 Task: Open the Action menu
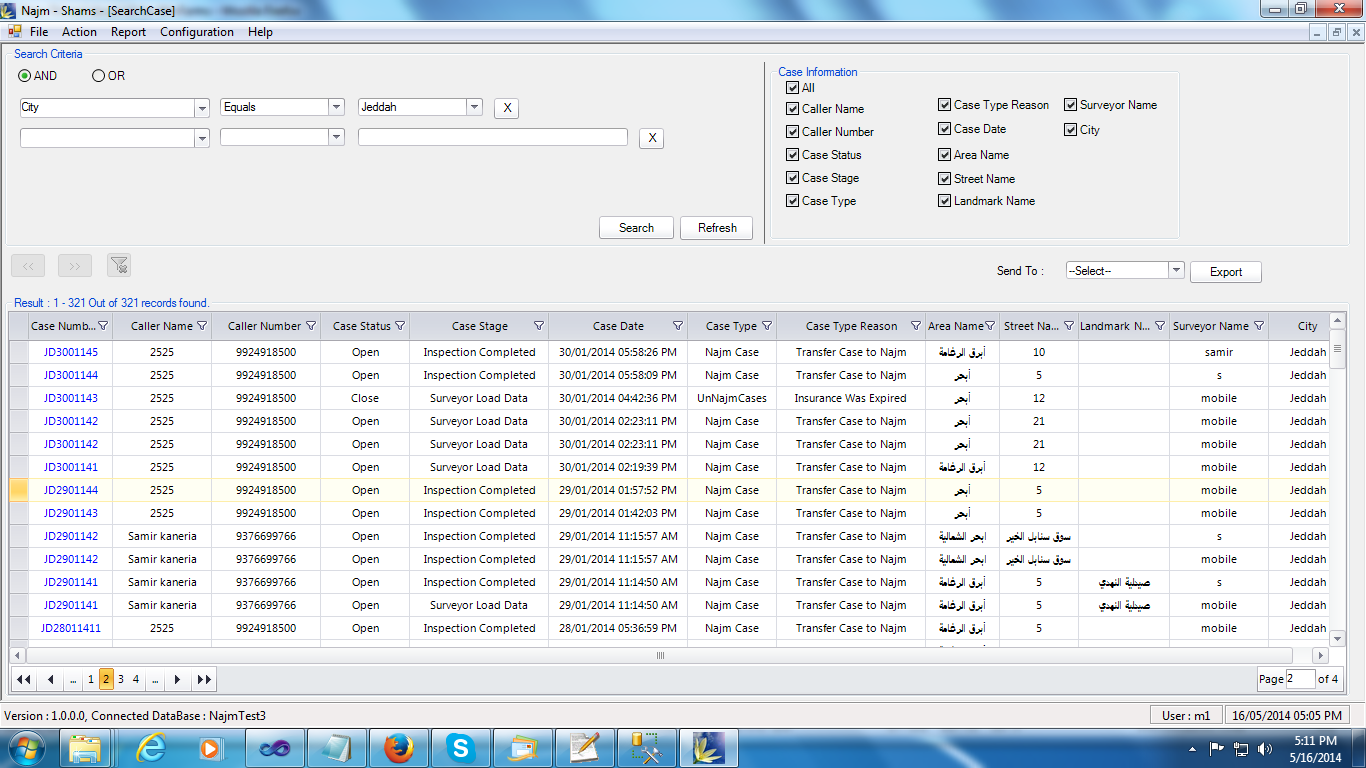(x=79, y=32)
